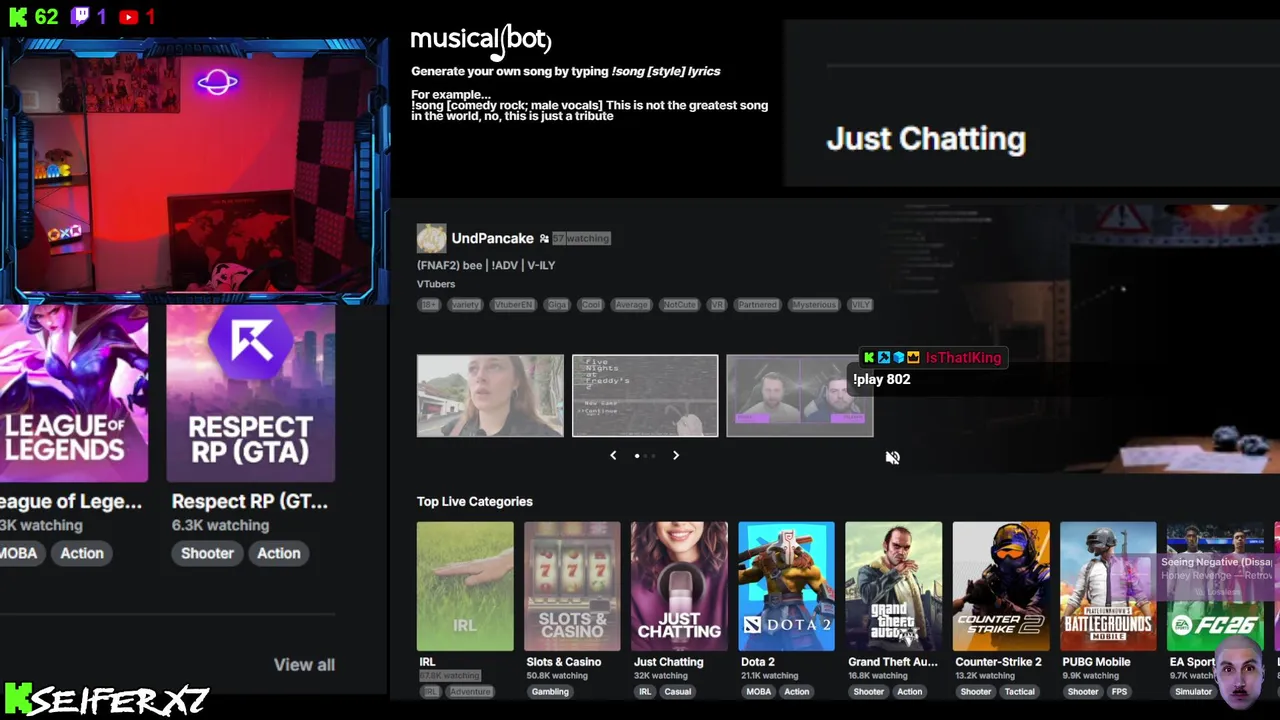Open the enlarged League of Legends card
Image resolution: width=1280 pixels, height=720 pixels.
click(x=74, y=394)
